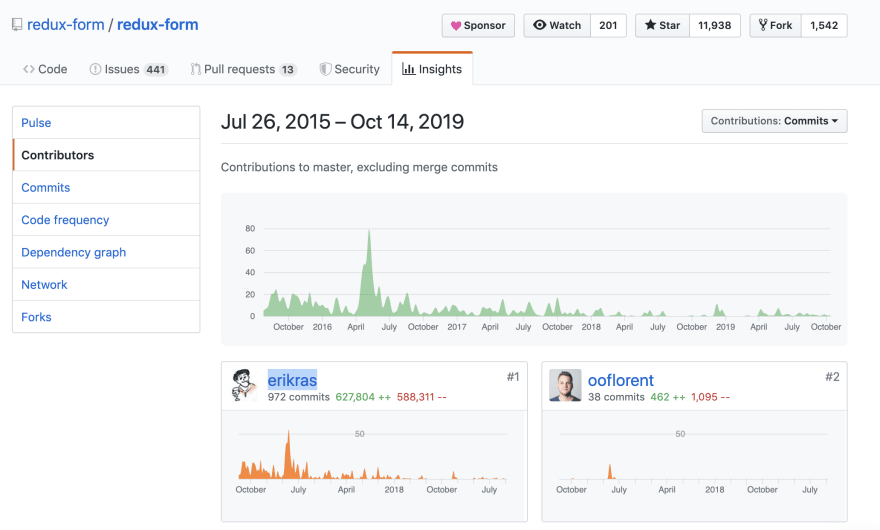
Task: Click the date range heading
Action: (x=342, y=121)
